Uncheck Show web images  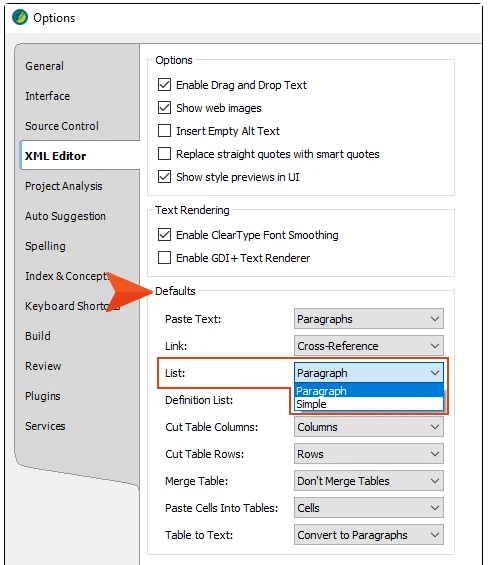pyautogui.click(x=164, y=108)
